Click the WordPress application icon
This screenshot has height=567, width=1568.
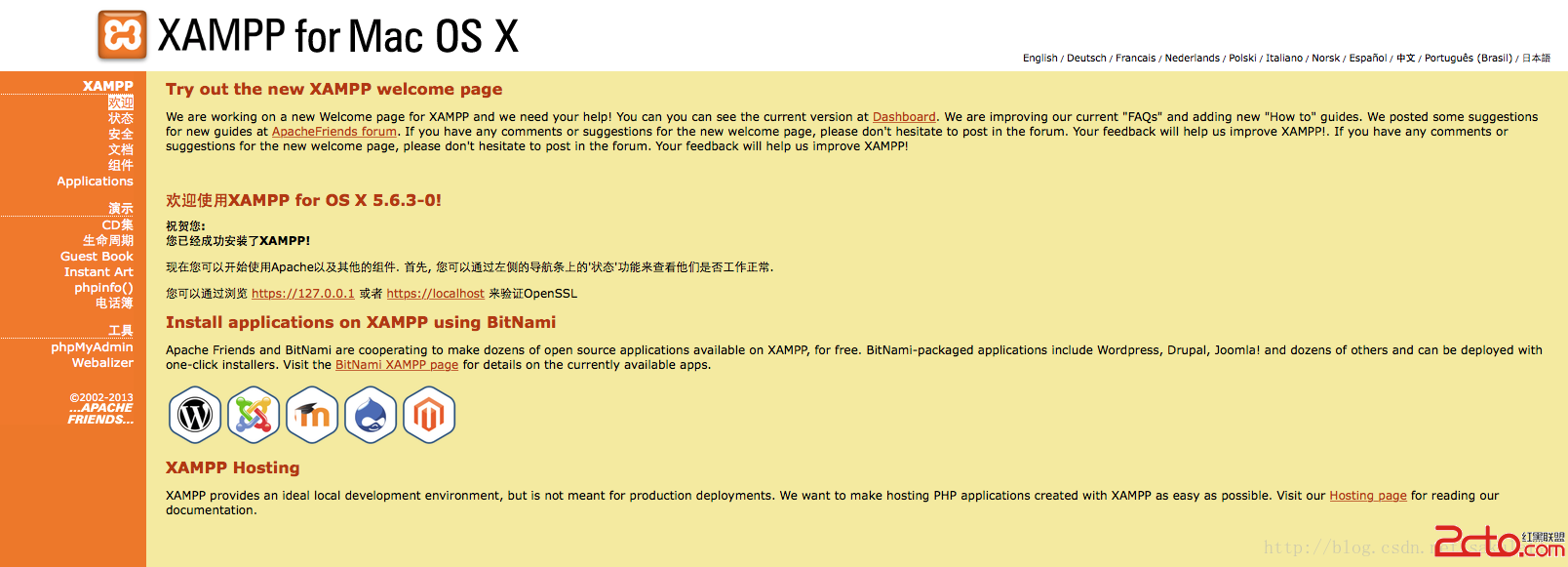pos(195,415)
